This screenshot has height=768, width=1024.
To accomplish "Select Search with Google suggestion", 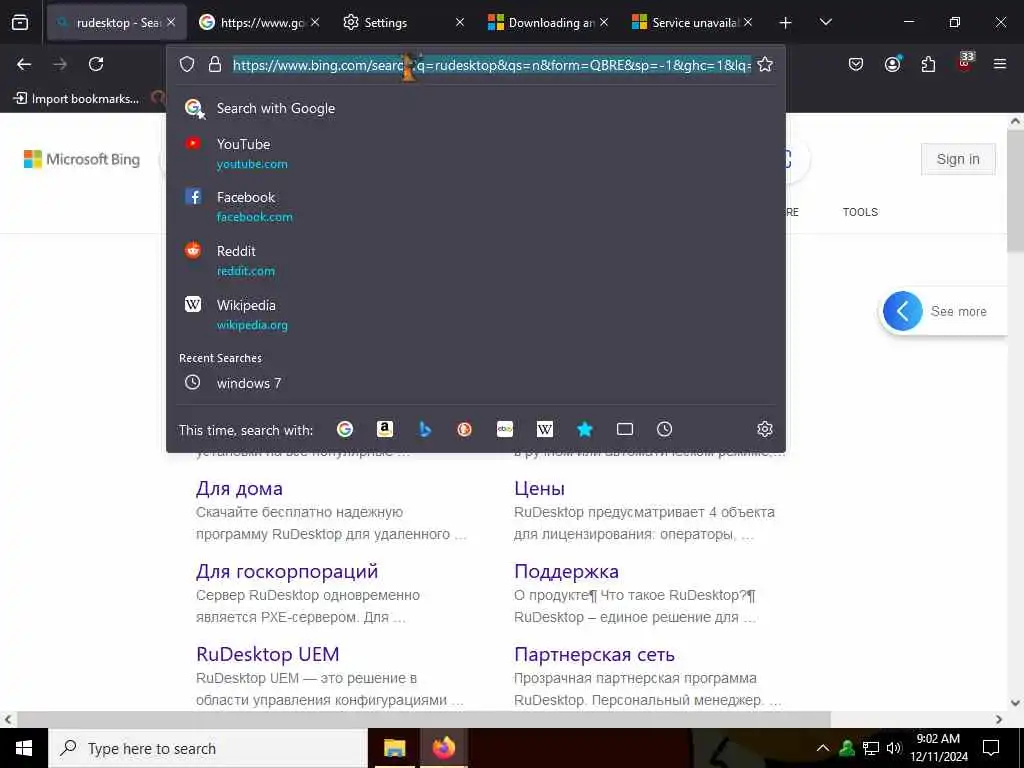I will point(476,108).
